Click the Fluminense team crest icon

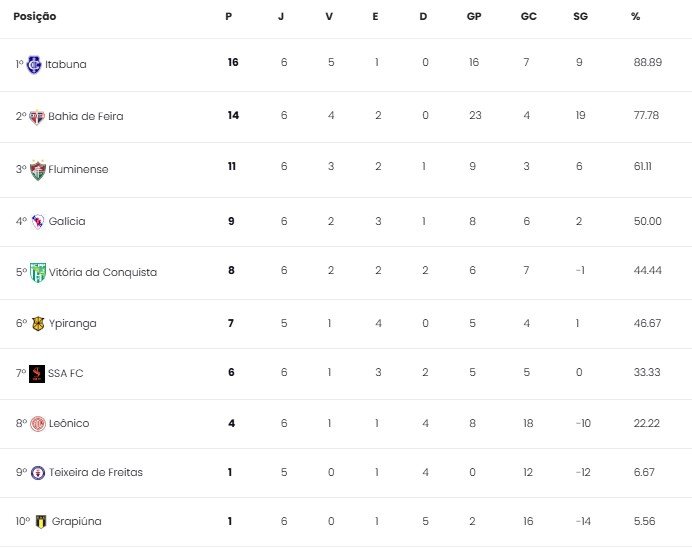37,169
